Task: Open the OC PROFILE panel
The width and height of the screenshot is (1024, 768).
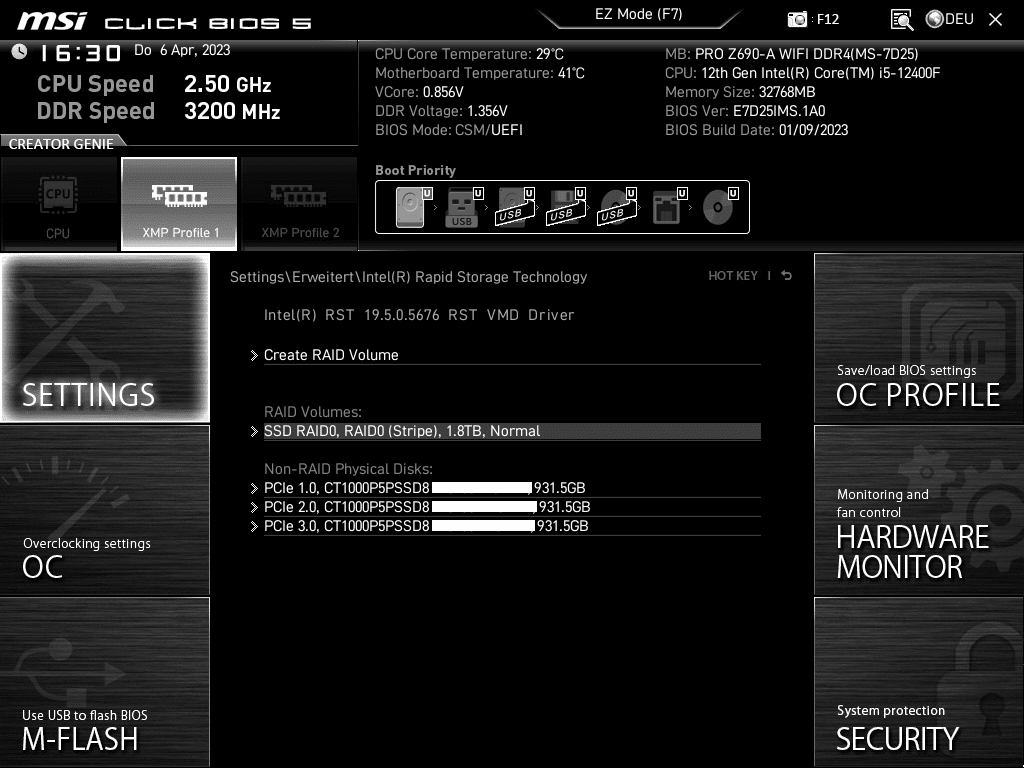Action: [x=918, y=338]
